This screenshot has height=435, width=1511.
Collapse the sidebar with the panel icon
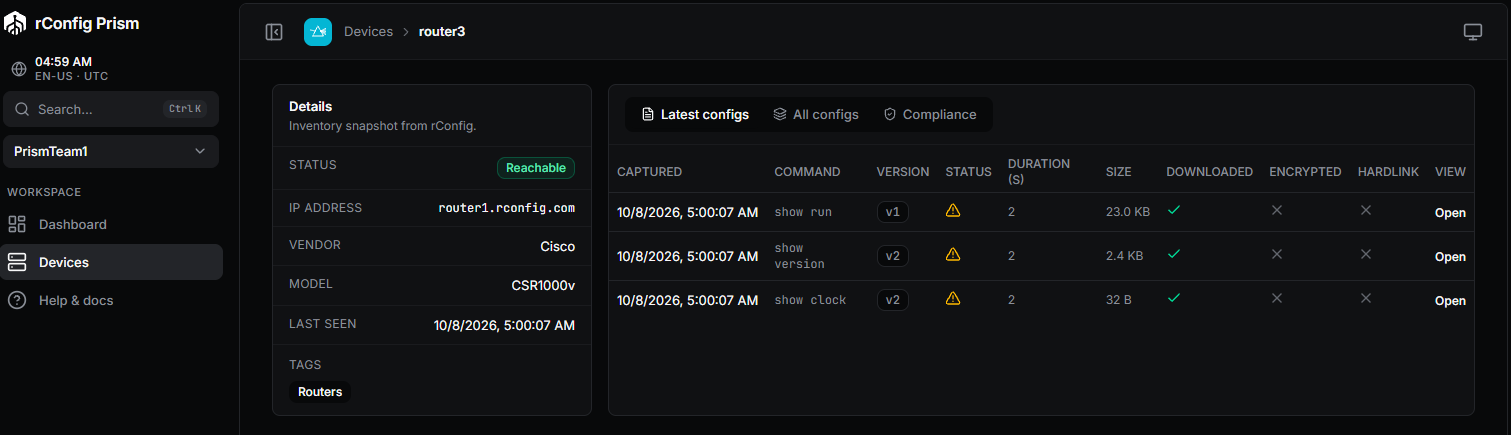[x=274, y=32]
